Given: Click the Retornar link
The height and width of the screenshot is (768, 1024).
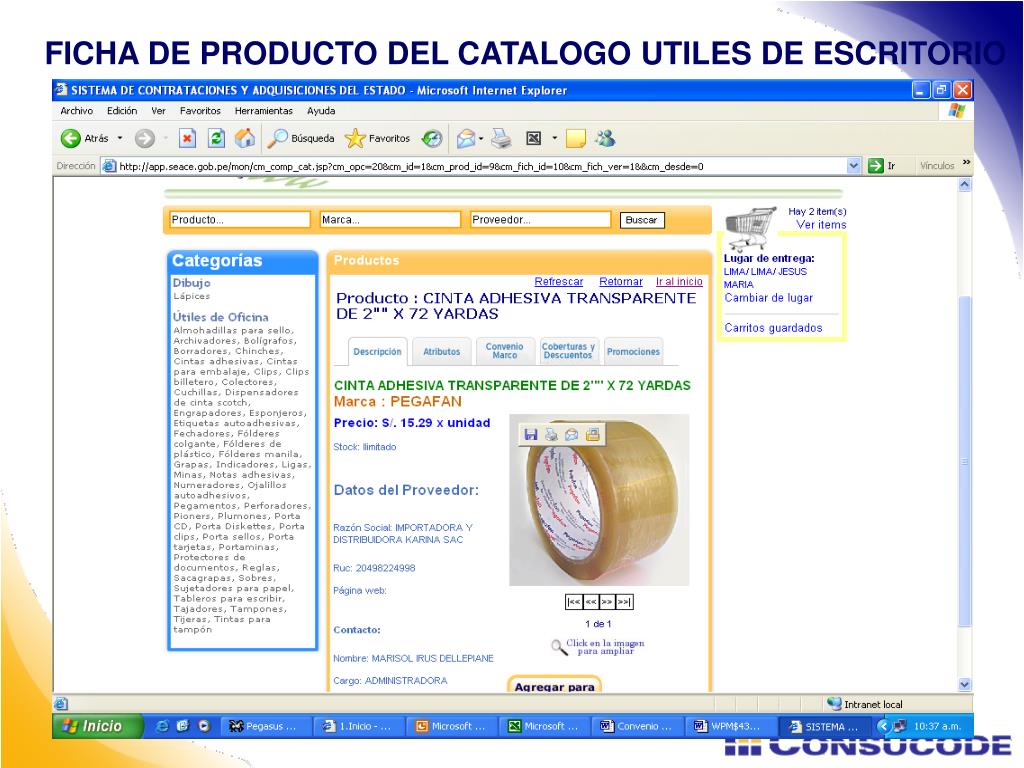Looking at the screenshot, I should (621, 281).
